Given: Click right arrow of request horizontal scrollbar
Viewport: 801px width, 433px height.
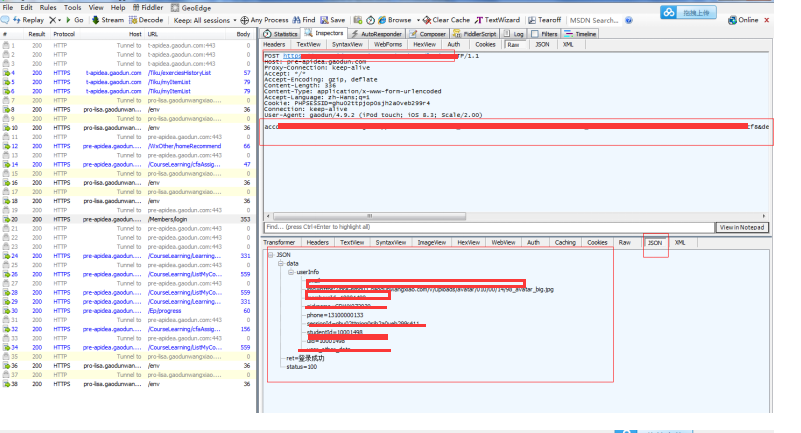Looking at the screenshot, I should coord(764,216).
